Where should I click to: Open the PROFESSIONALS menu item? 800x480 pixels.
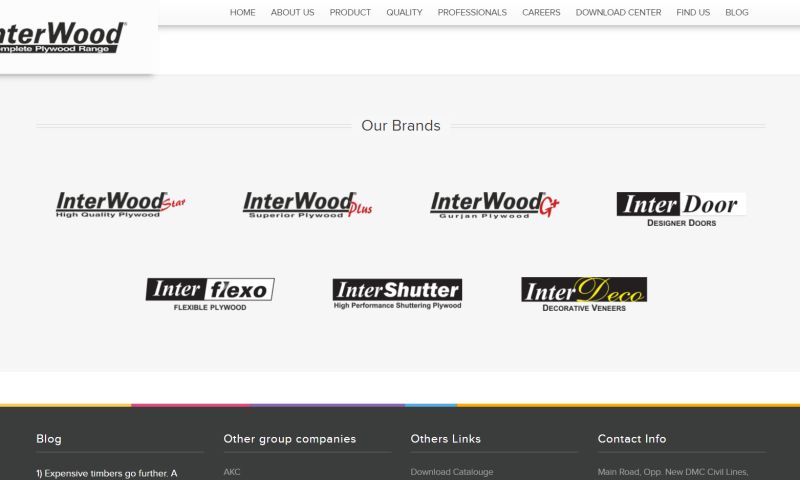pos(472,13)
